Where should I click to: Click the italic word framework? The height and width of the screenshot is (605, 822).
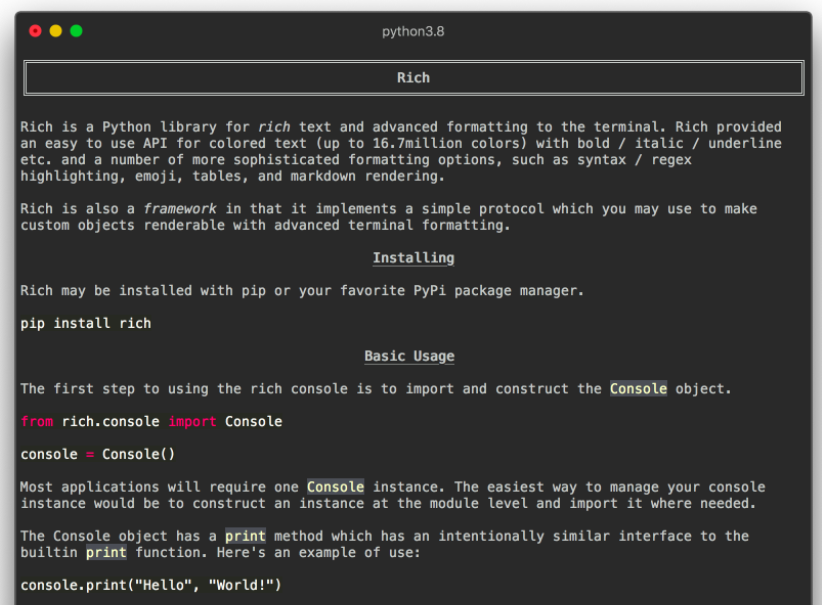click(x=179, y=209)
